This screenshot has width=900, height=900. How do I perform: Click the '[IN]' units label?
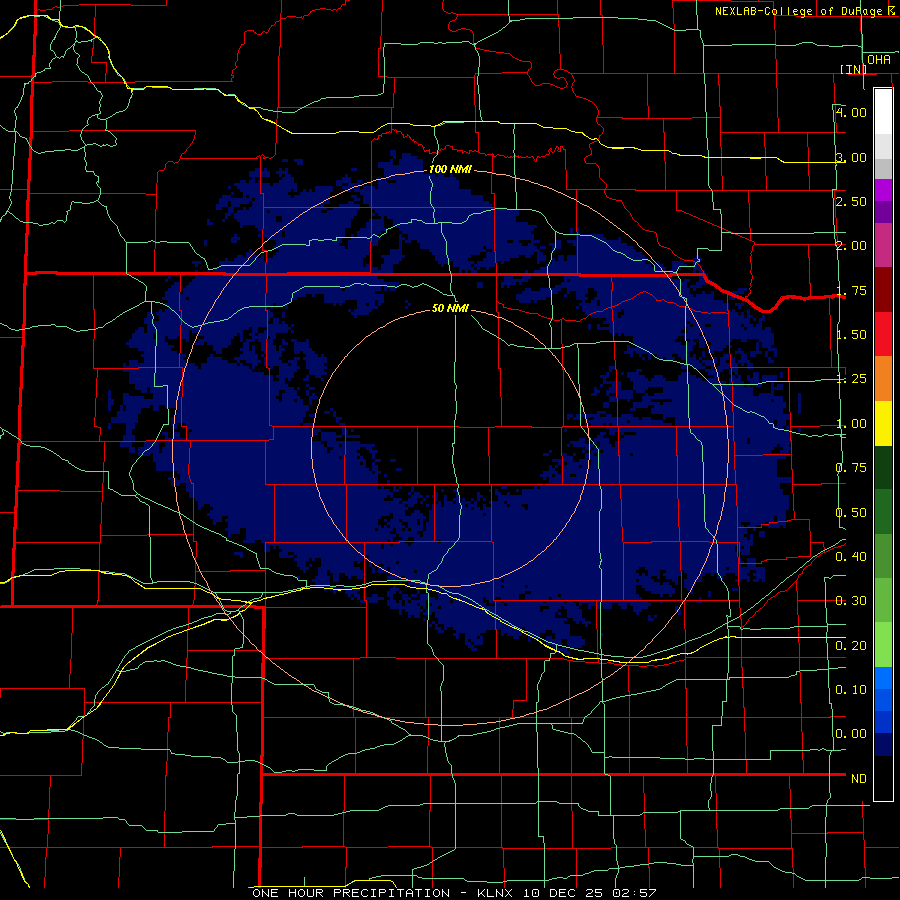click(x=854, y=69)
